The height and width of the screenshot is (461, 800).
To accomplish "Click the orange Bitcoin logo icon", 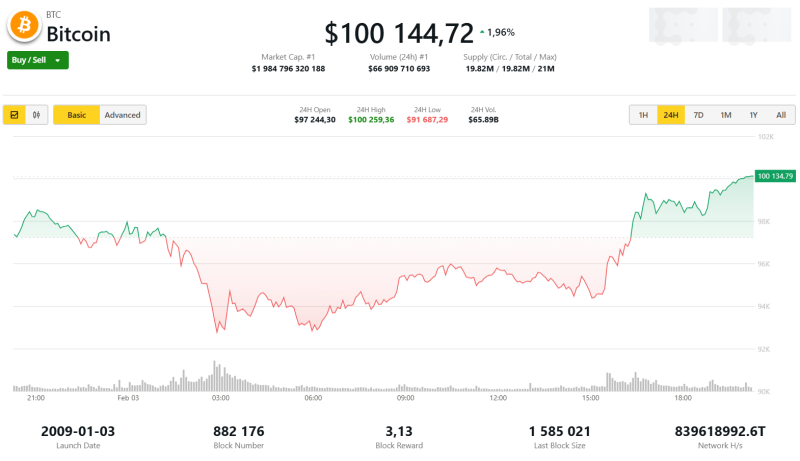I will point(23,27).
